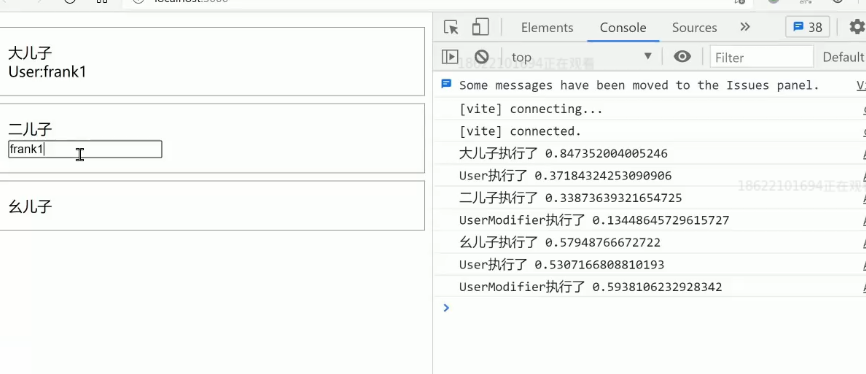Select the 二儿子 heading text

(30, 130)
